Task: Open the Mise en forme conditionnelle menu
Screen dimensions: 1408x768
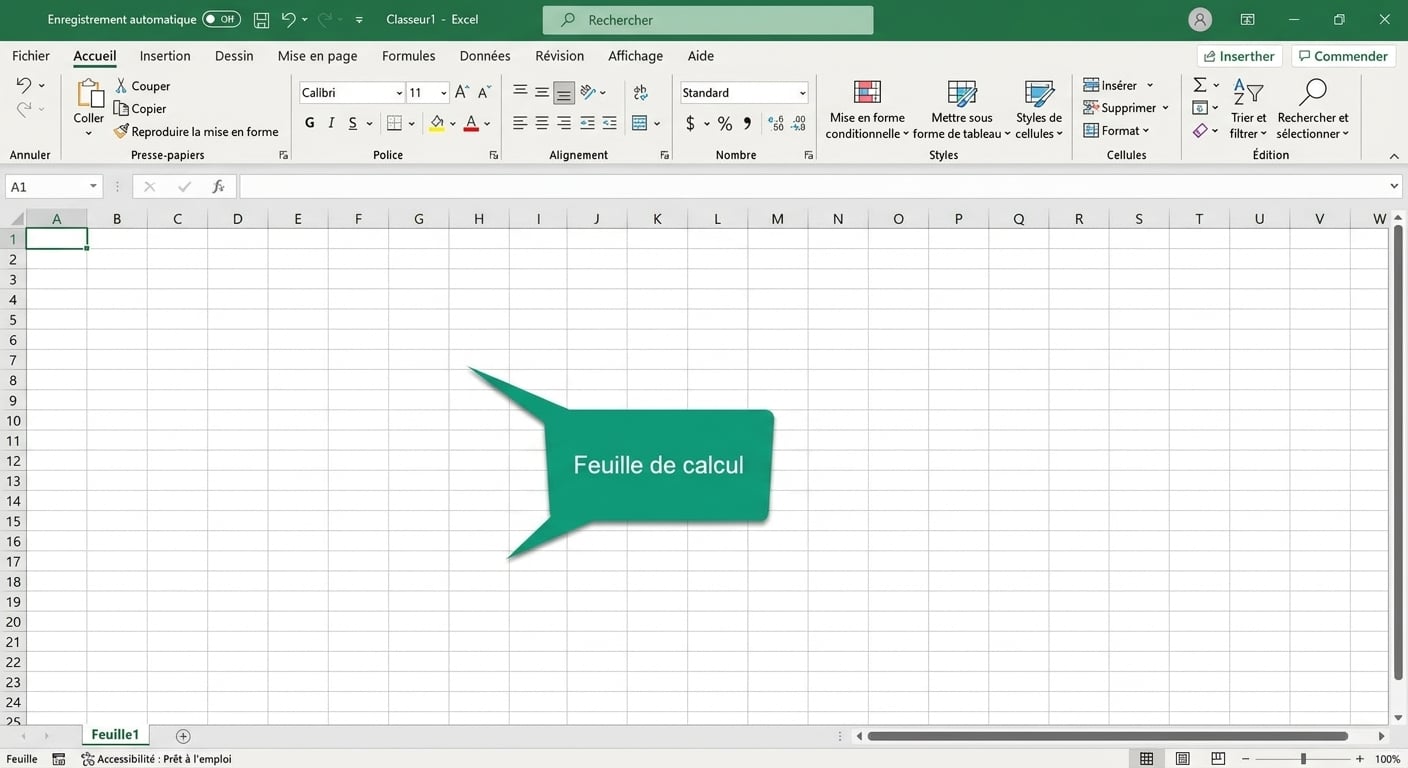Action: [867, 110]
